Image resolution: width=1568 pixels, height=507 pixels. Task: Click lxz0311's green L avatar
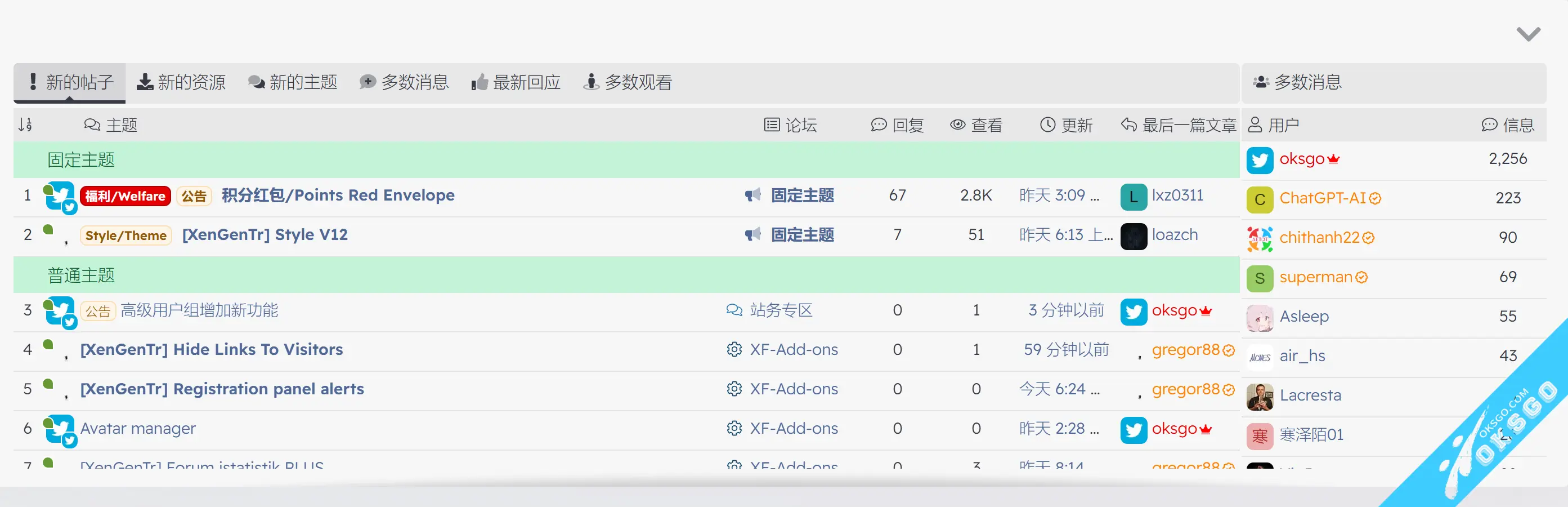point(1133,196)
